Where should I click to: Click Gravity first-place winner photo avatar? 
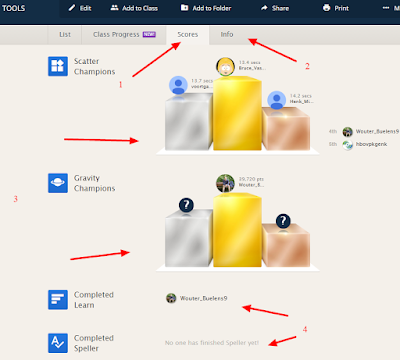tap(225, 183)
